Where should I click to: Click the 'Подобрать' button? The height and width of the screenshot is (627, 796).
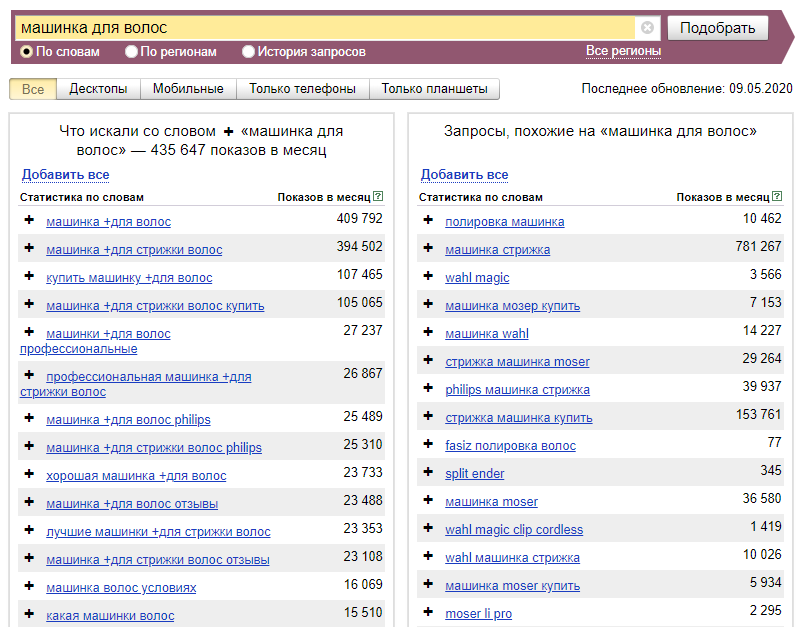(717, 28)
